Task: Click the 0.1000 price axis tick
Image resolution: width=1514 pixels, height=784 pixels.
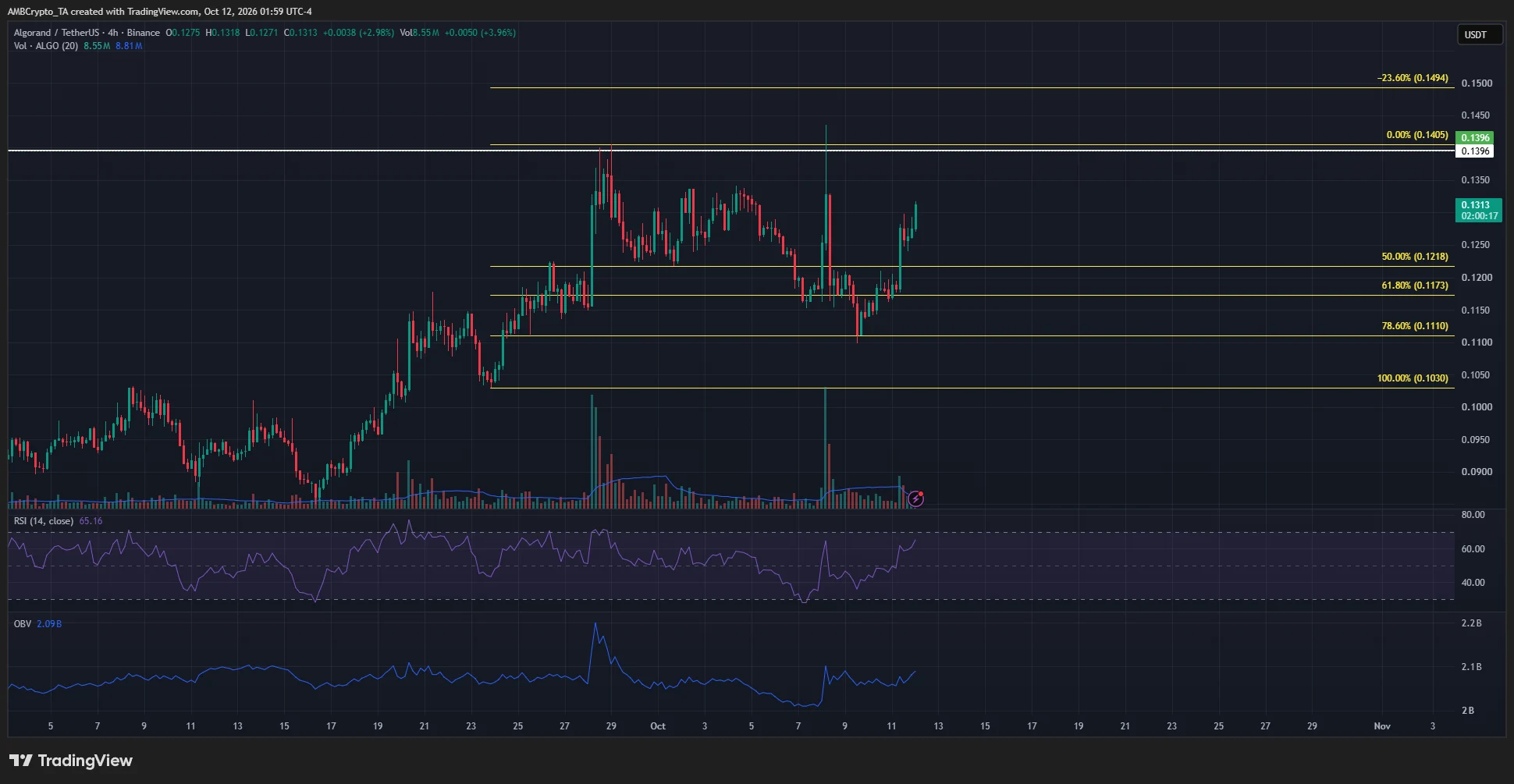Action: pos(1477,407)
